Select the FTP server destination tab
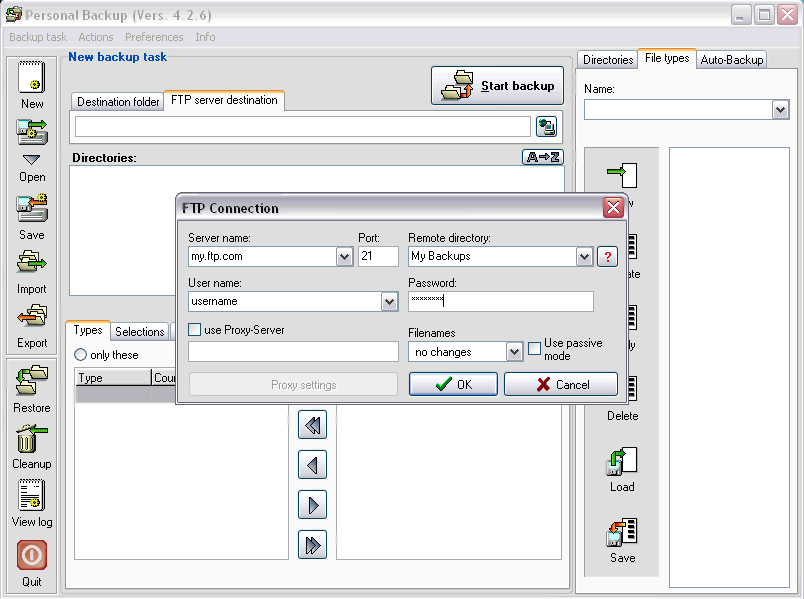804x599 pixels. click(x=224, y=100)
